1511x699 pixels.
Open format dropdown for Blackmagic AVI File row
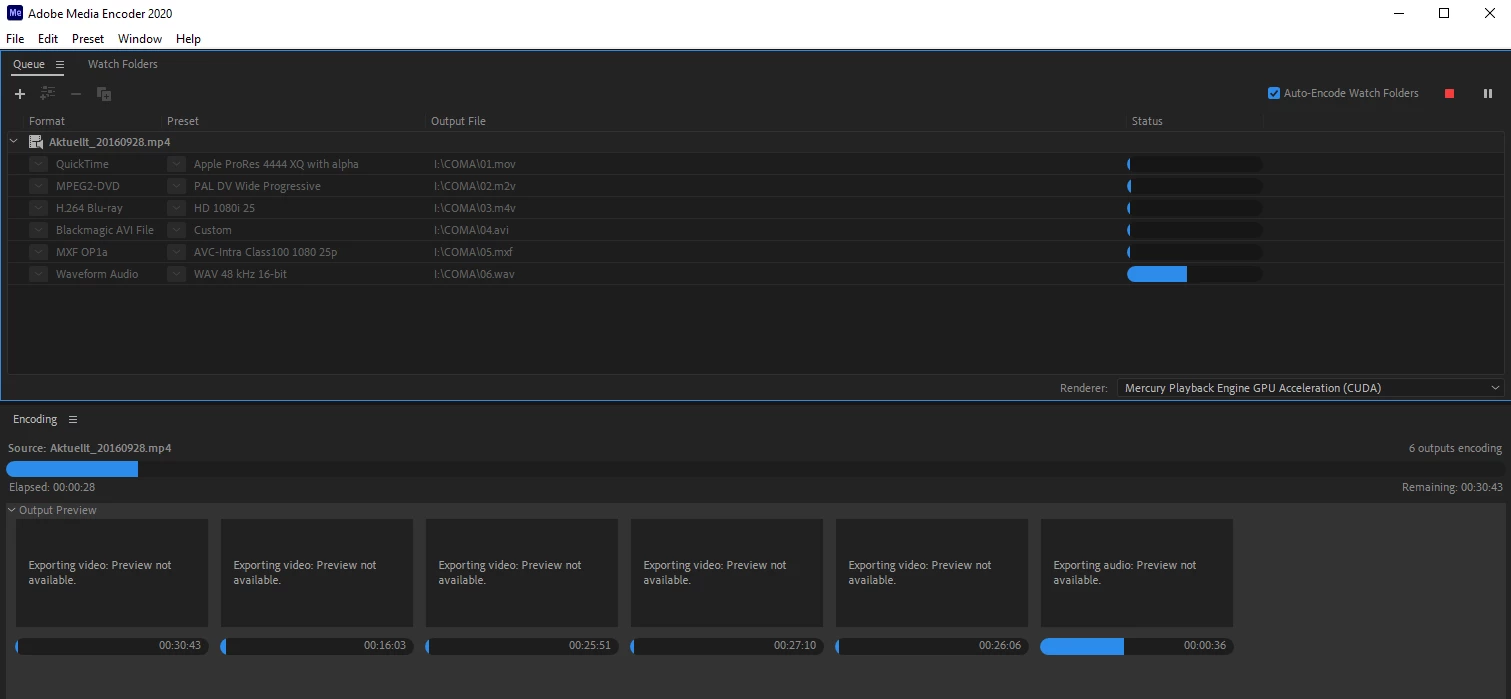(38, 230)
